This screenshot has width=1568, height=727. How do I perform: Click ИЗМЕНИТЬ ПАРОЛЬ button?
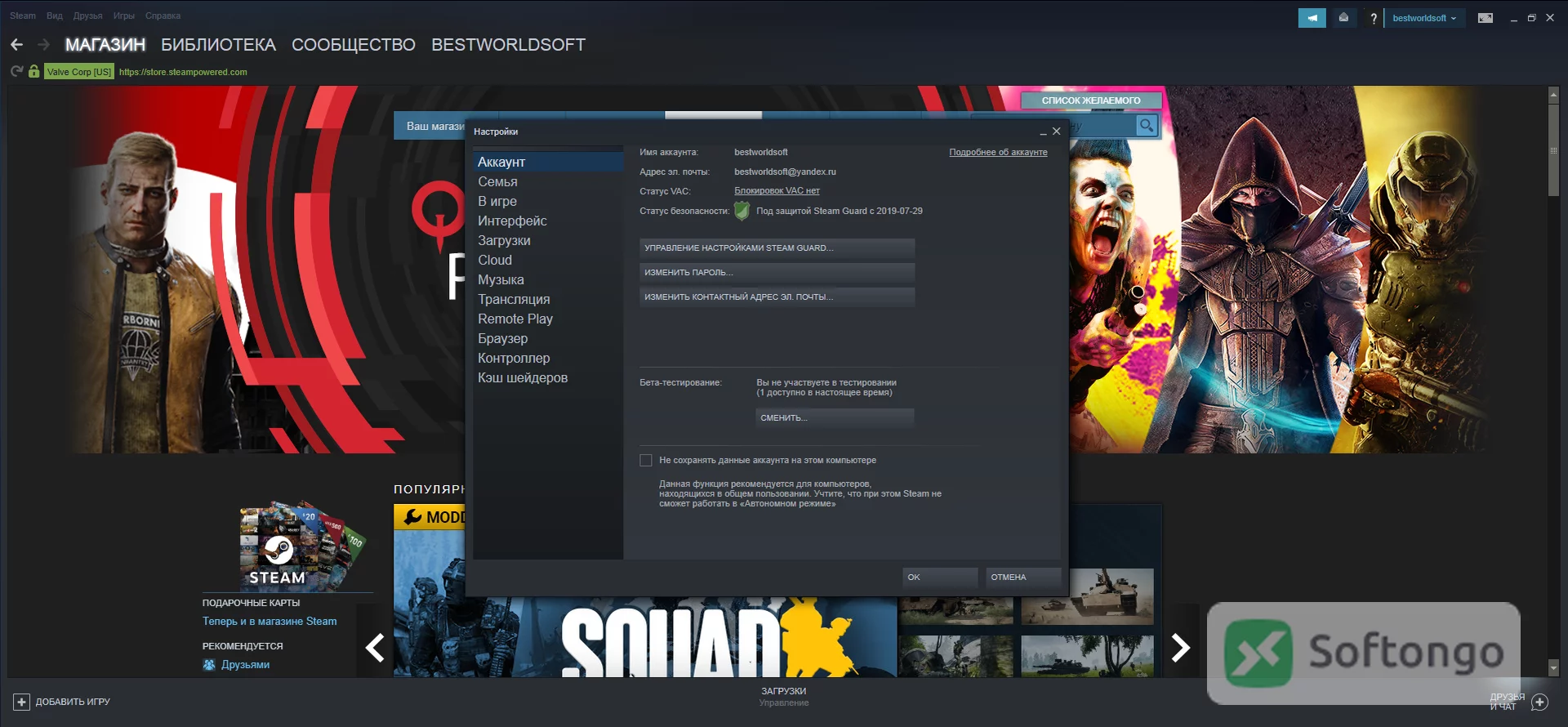(777, 273)
